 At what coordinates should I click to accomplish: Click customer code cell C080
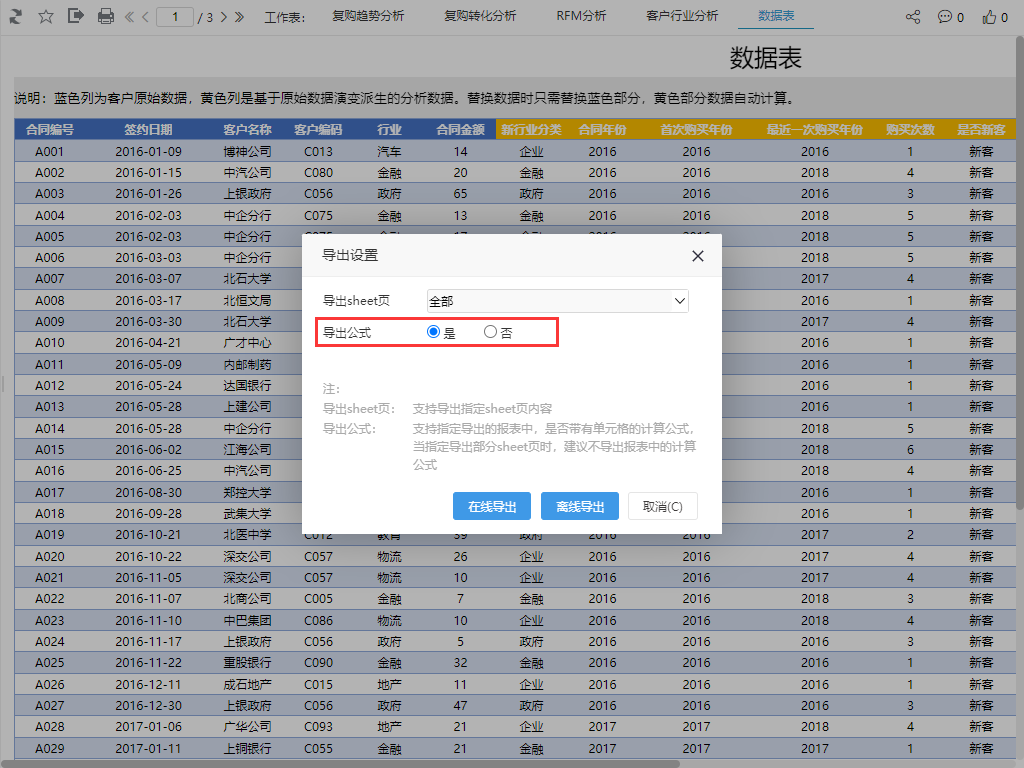point(318,172)
